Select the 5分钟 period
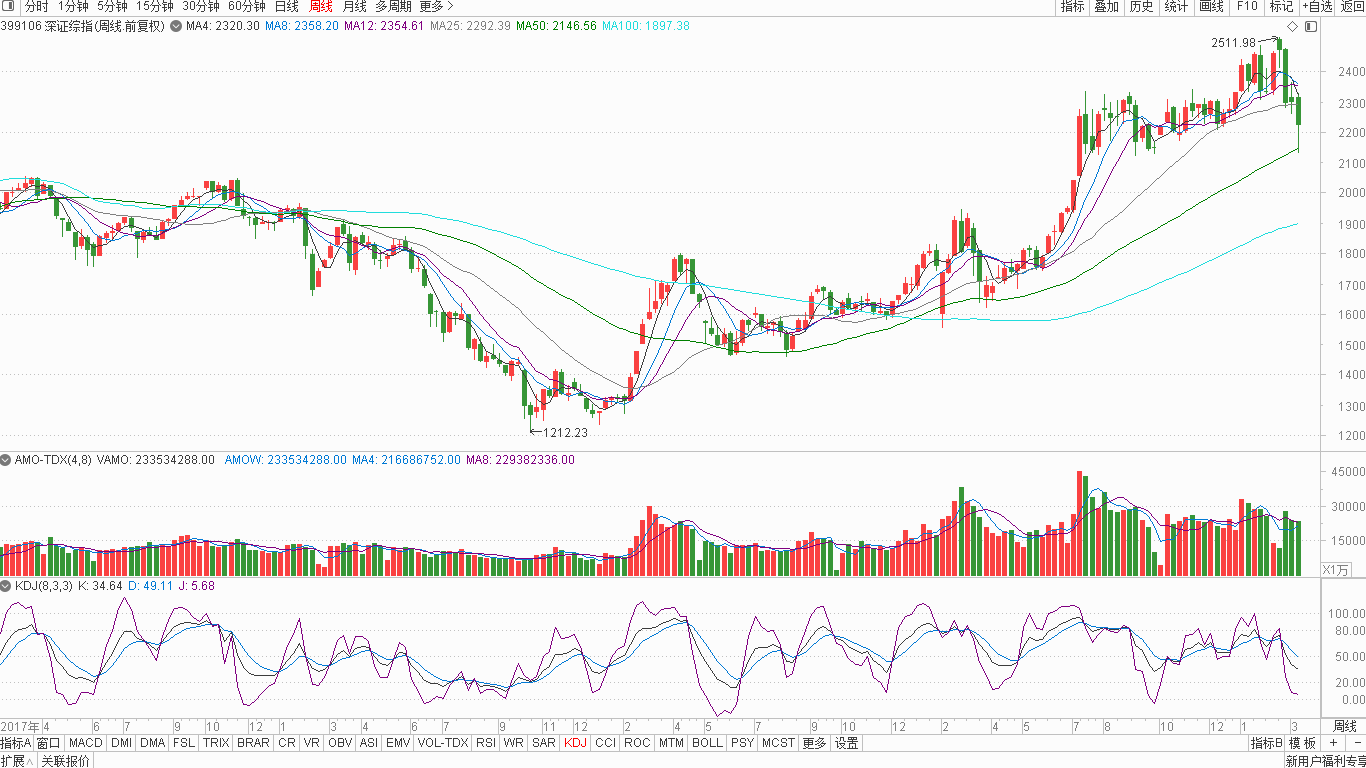This screenshot has height=768, width=1366. (x=112, y=6)
